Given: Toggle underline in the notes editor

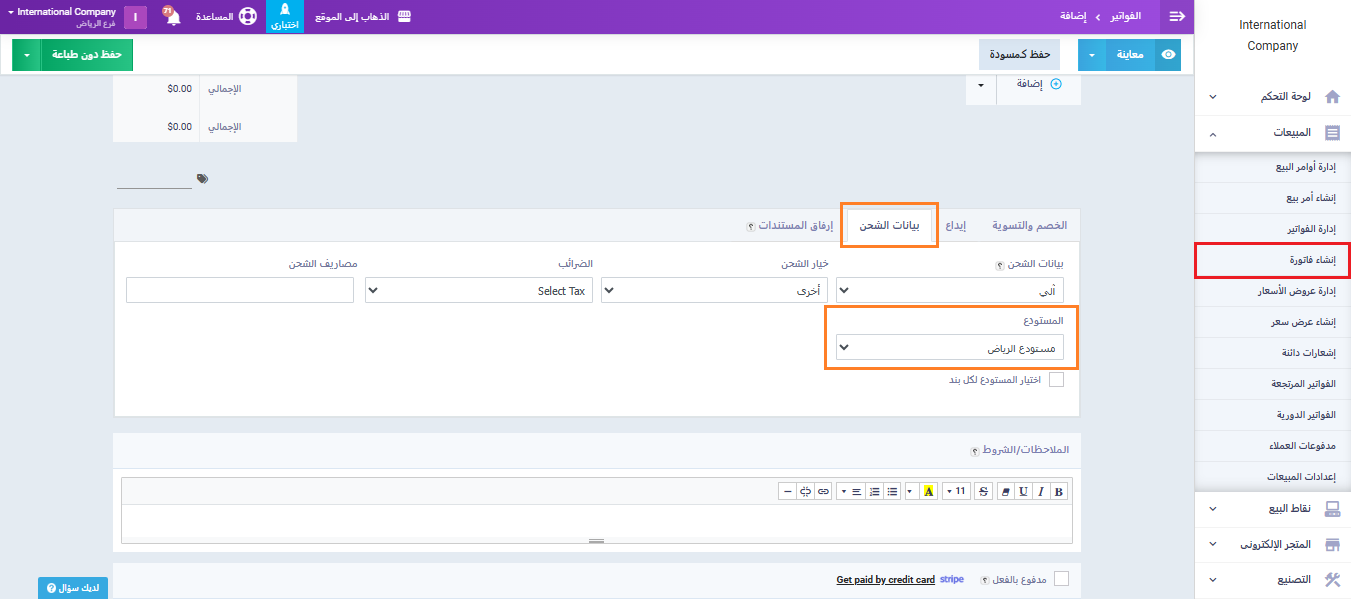Looking at the screenshot, I should [1023, 491].
